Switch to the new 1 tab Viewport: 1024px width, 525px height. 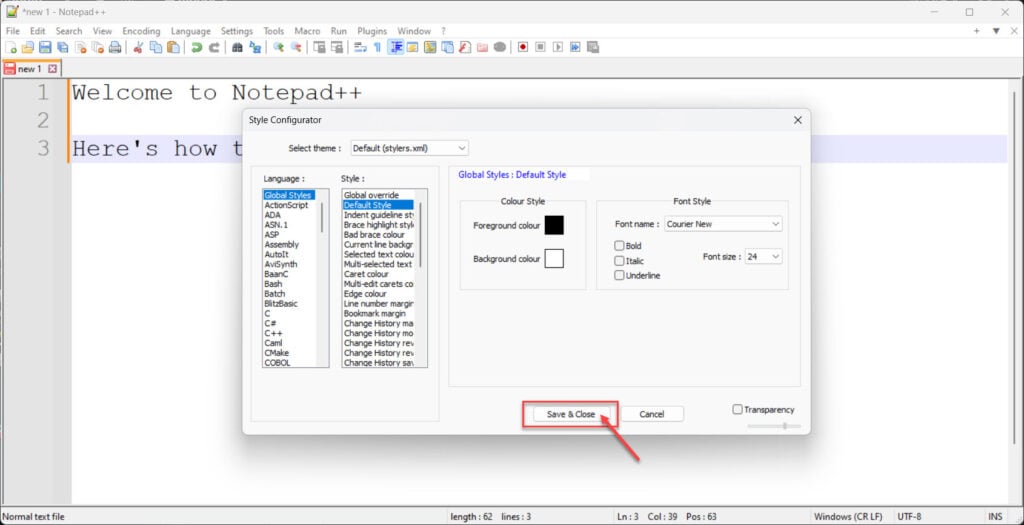click(x=29, y=69)
